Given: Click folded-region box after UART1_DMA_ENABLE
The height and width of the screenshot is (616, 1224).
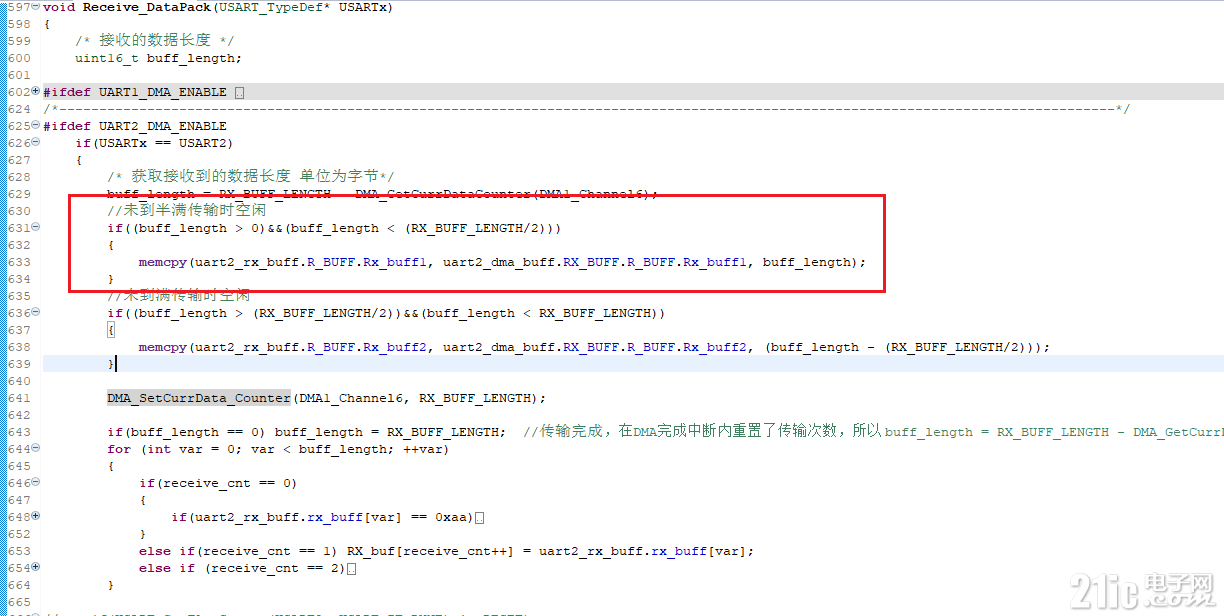Looking at the screenshot, I should [x=239, y=93].
